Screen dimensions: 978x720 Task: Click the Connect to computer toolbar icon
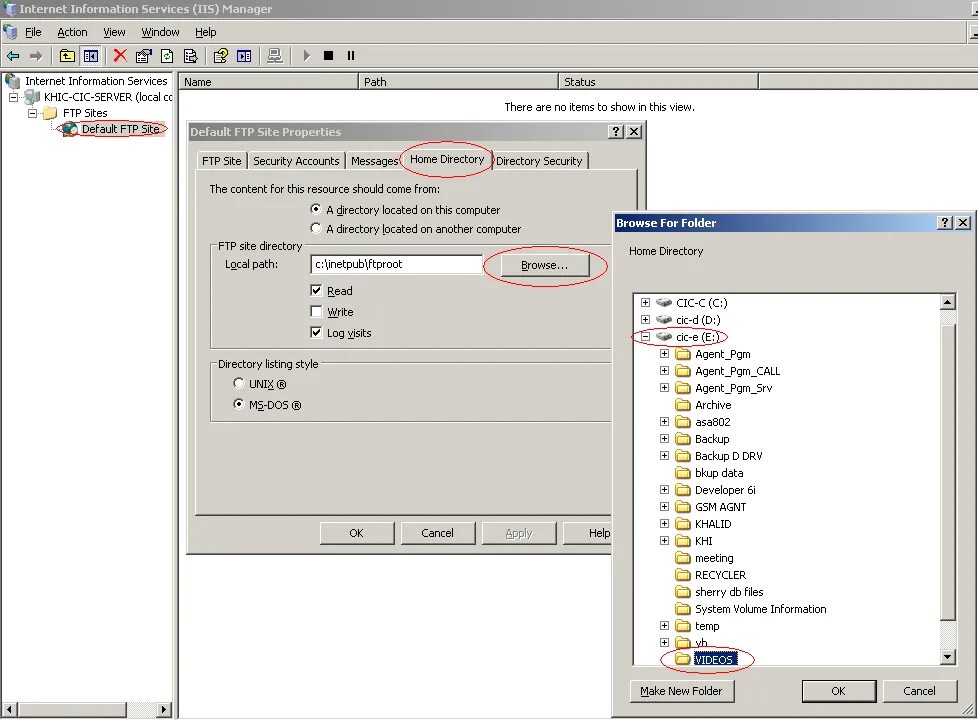coord(274,56)
